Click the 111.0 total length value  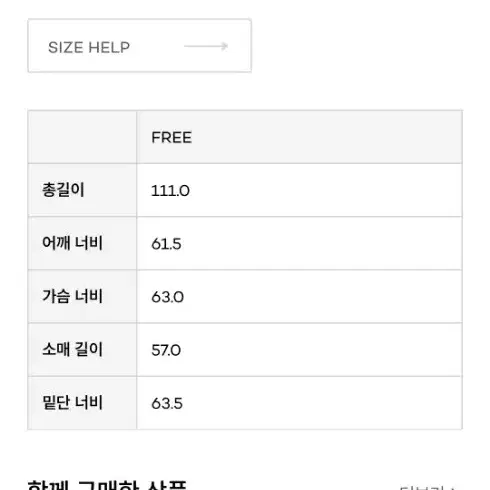coord(170,191)
